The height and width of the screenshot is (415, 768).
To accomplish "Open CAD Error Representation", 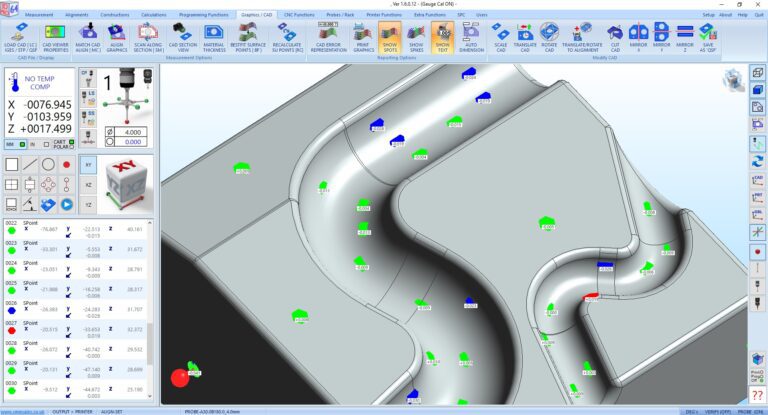I will coord(329,38).
